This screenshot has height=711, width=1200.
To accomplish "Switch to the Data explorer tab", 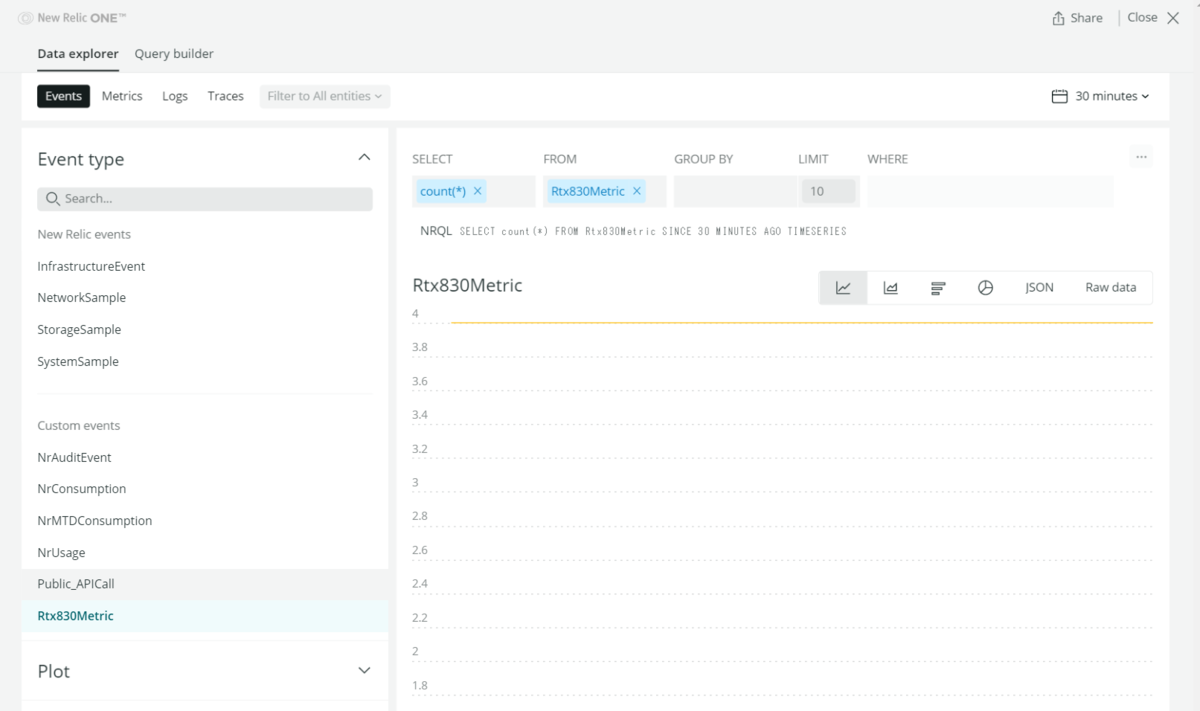I will [x=78, y=54].
